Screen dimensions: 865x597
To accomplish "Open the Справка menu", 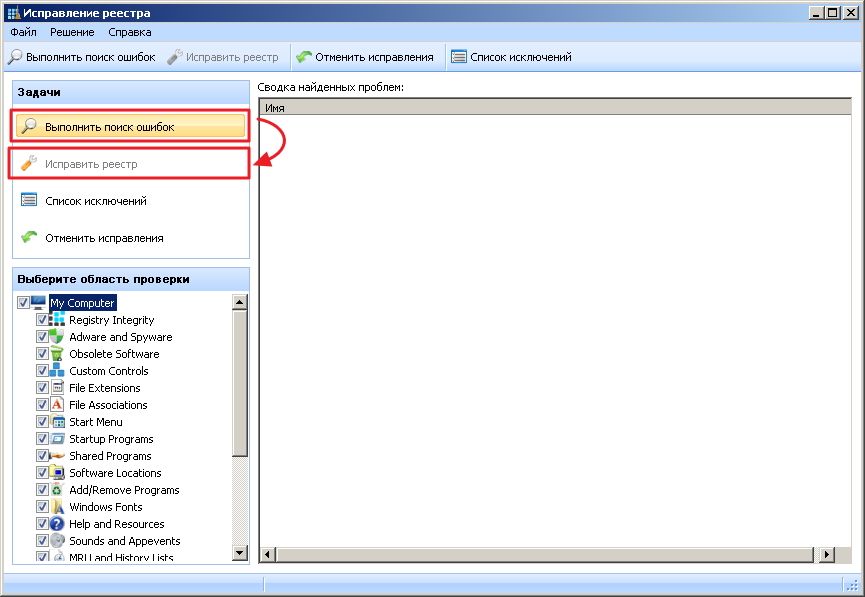I will click(x=130, y=32).
